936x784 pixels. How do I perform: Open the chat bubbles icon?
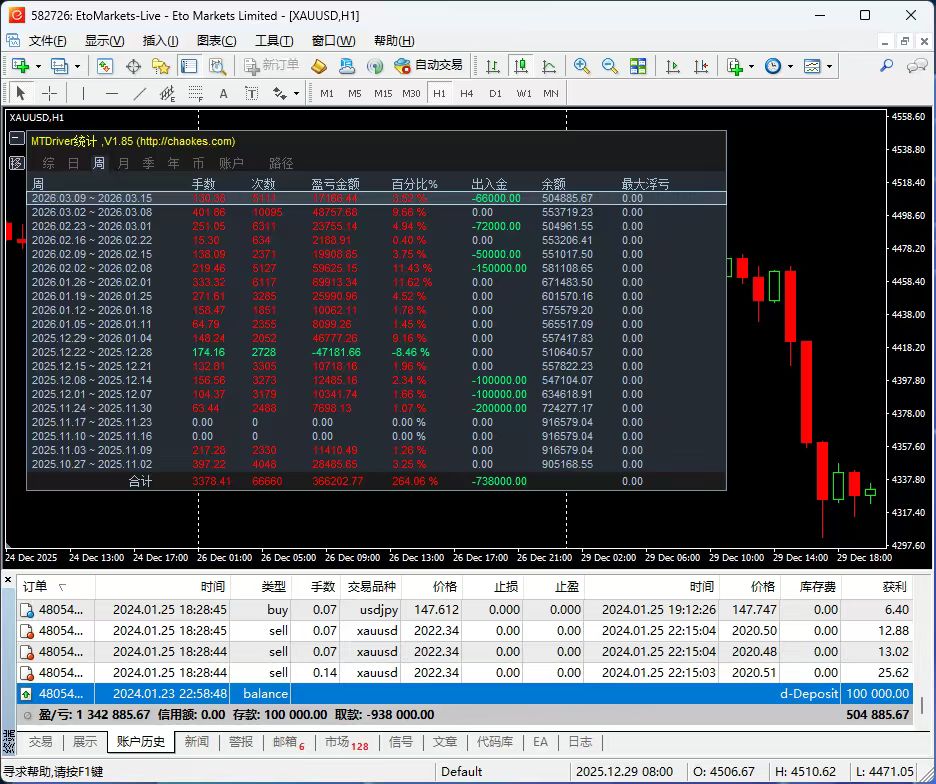(916, 66)
